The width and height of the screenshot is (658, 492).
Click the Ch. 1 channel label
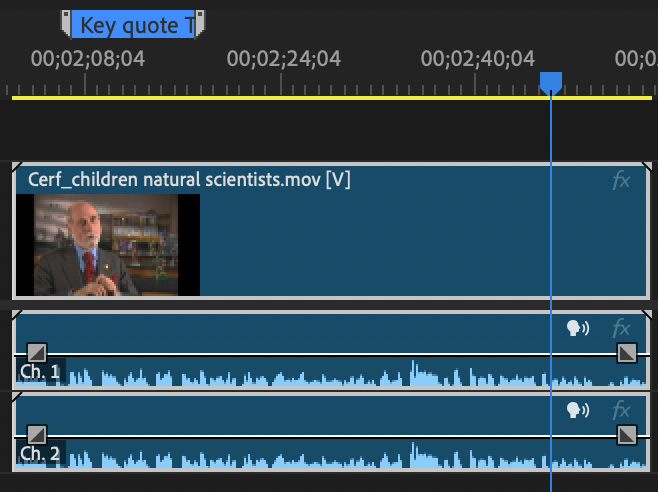[x=40, y=373]
